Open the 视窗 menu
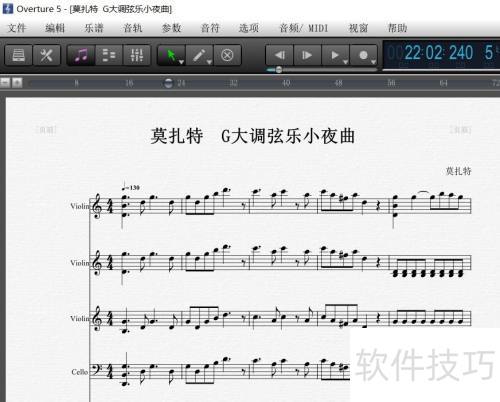Image resolution: width=500 pixels, height=402 pixels. [x=358, y=28]
